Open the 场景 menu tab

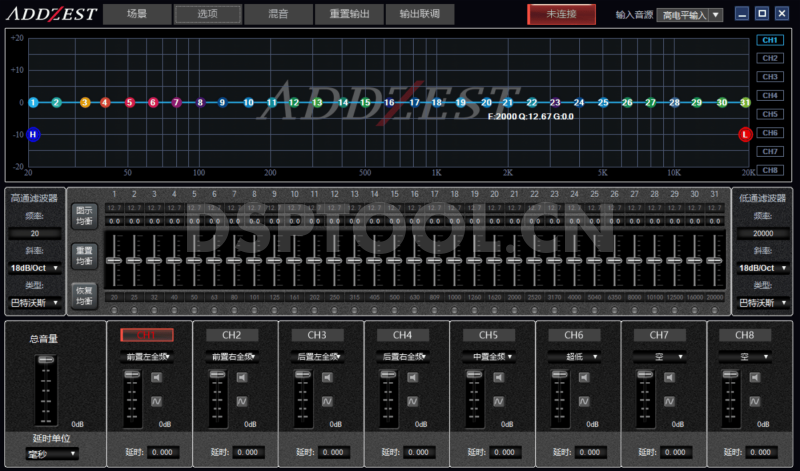(136, 14)
